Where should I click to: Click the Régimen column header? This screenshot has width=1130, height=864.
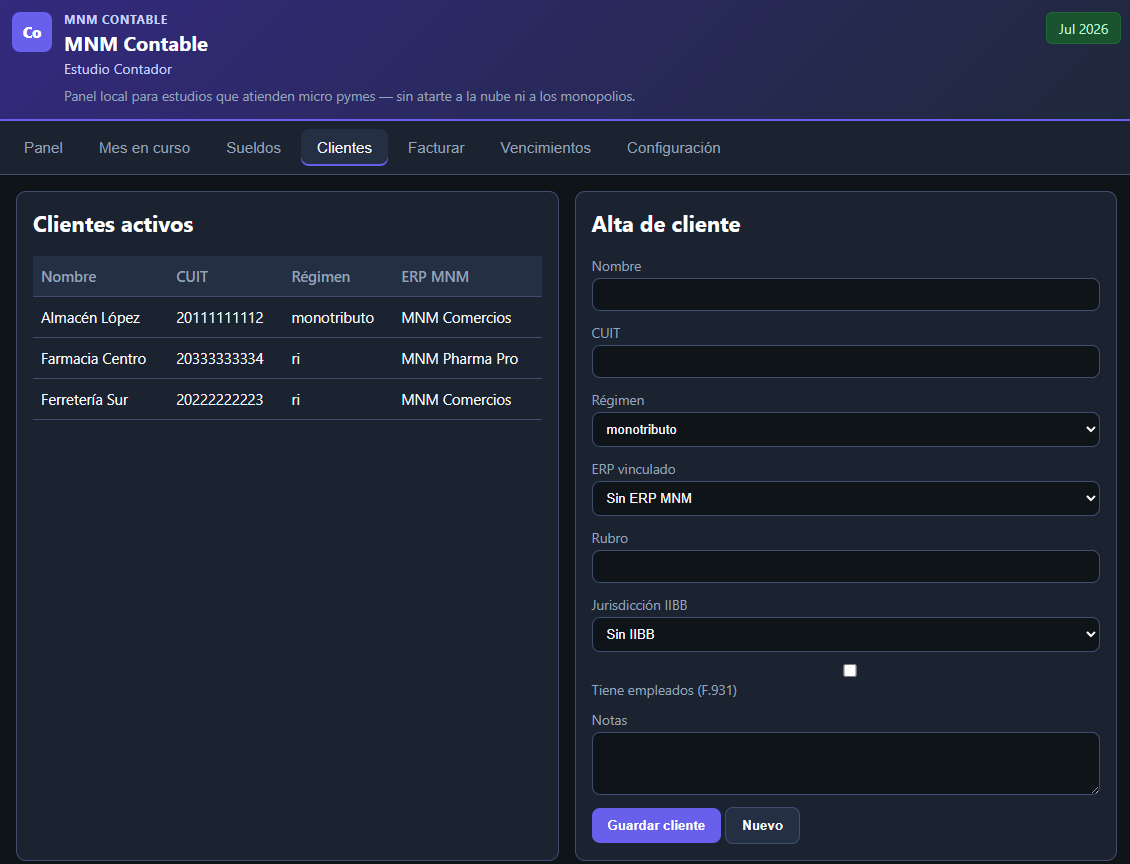pos(321,277)
